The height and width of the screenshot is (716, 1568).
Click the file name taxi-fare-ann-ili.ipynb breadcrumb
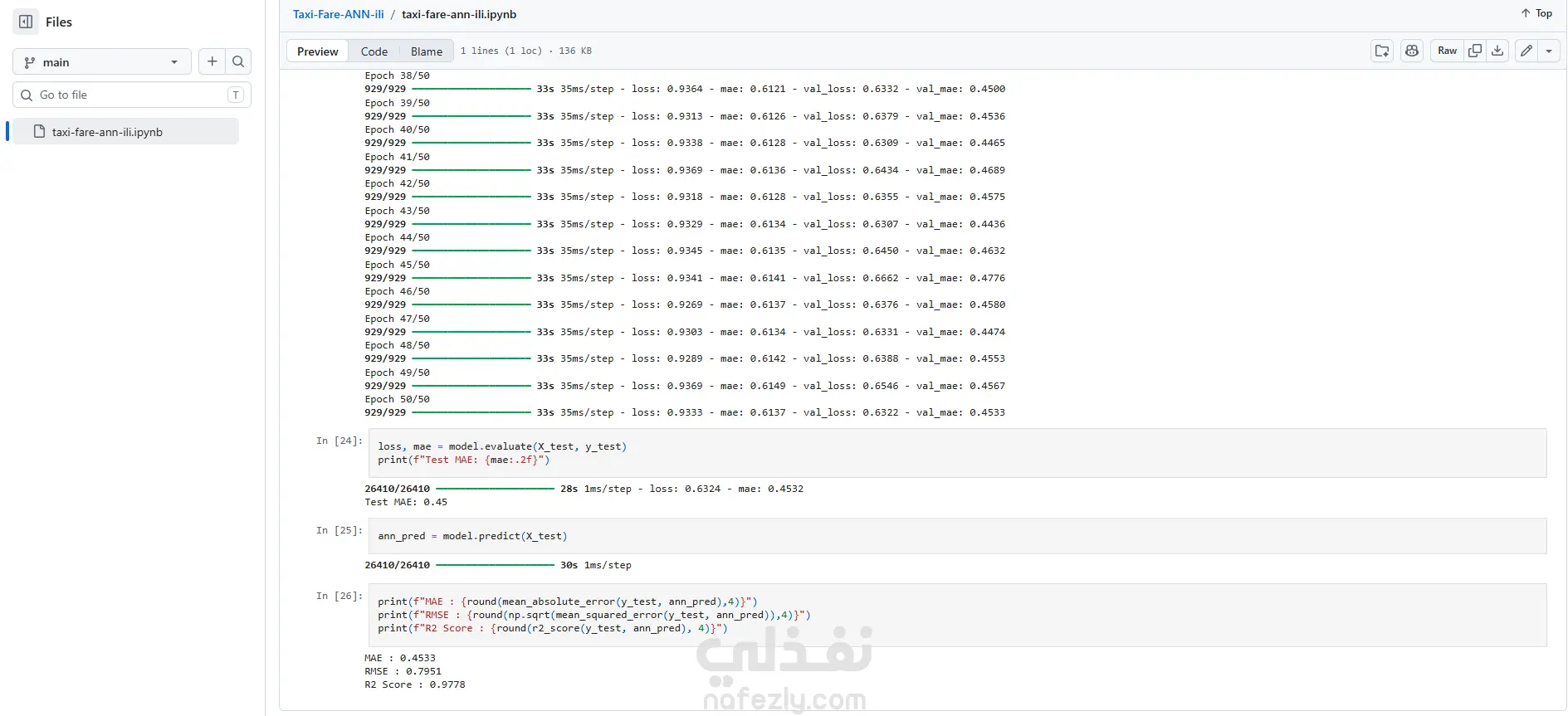pos(459,14)
